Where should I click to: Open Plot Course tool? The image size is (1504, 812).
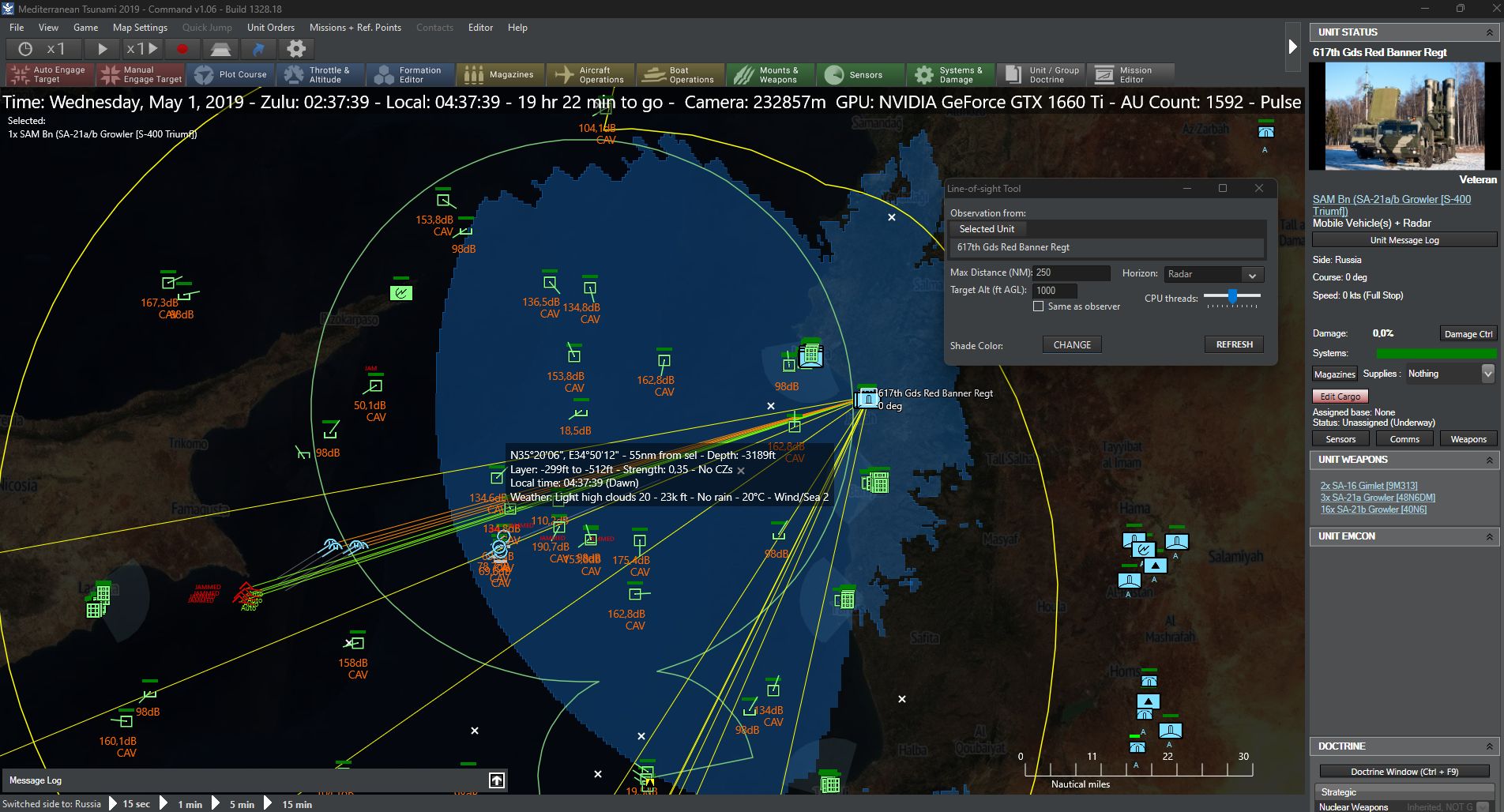230,74
